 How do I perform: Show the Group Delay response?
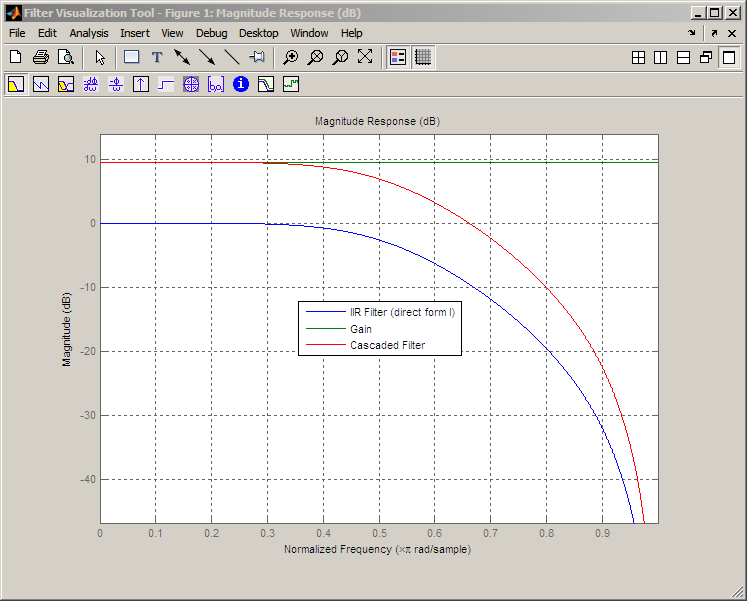(x=91, y=85)
